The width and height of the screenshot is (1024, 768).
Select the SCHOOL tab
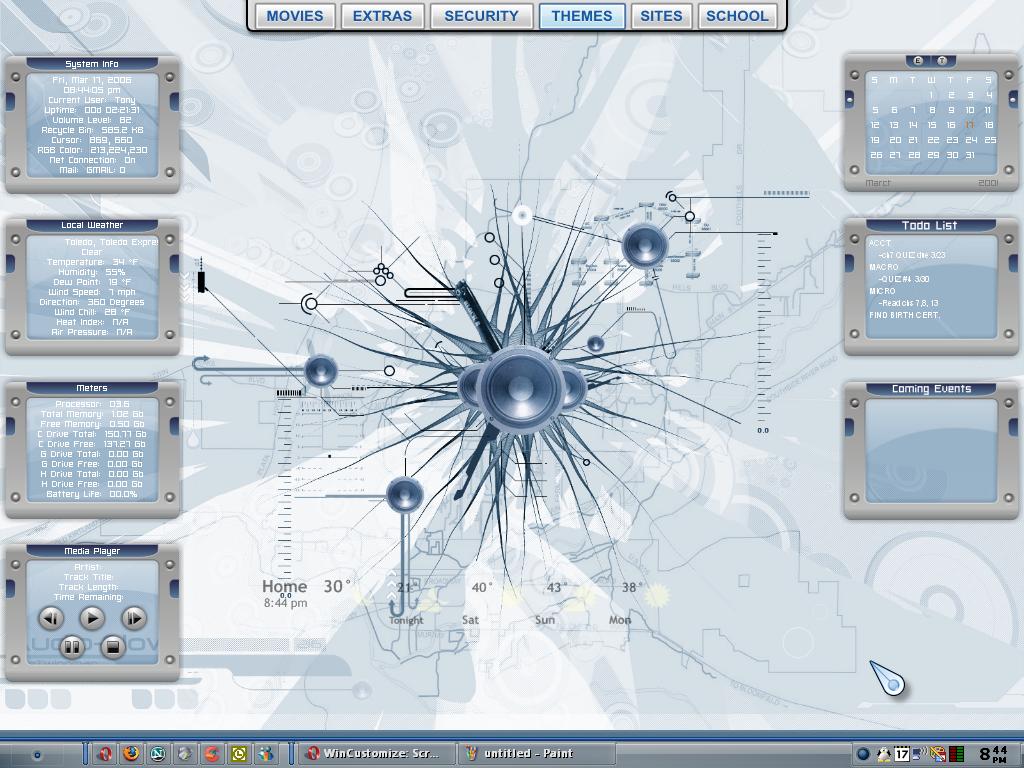[737, 16]
